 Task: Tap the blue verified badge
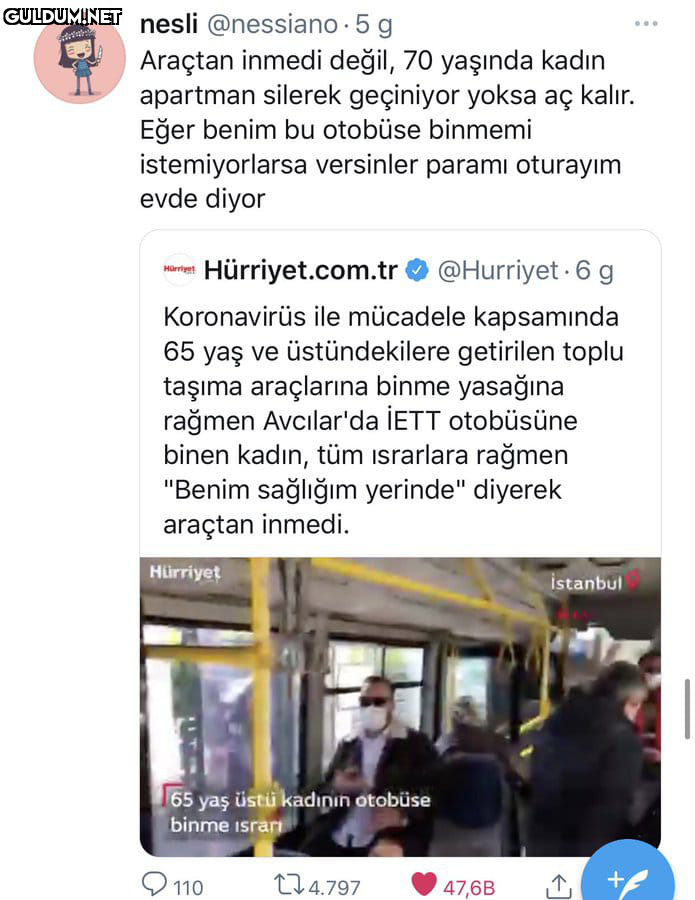click(x=417, y=270)
